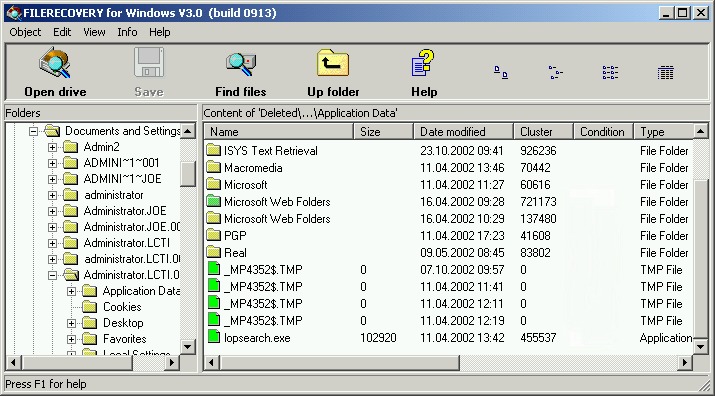Click the Open drive toolbar icon
The image size is (715, 396).
point(55,64)
